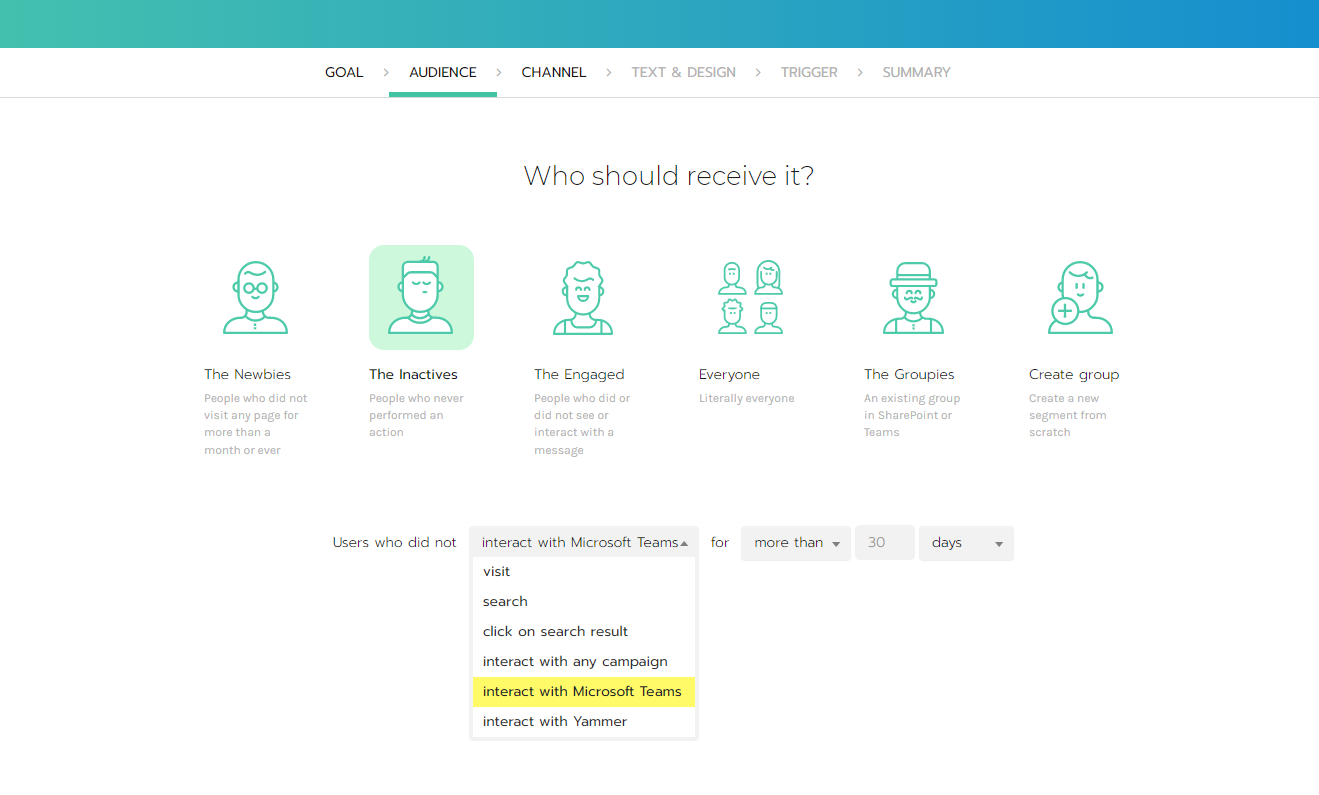Viewport: 1319px width, 795px height.
Task: Select The Newbies audience icon
Action: 256,297
